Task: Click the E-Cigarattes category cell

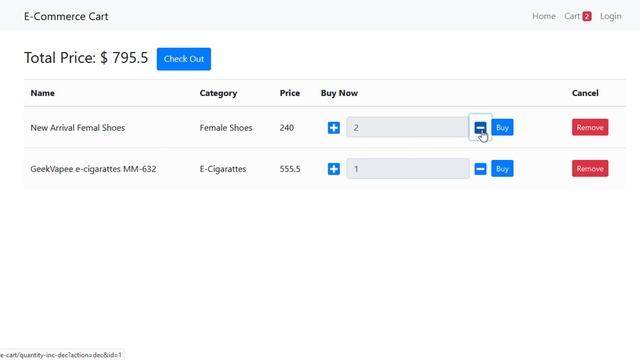Action: click(223, 169)
